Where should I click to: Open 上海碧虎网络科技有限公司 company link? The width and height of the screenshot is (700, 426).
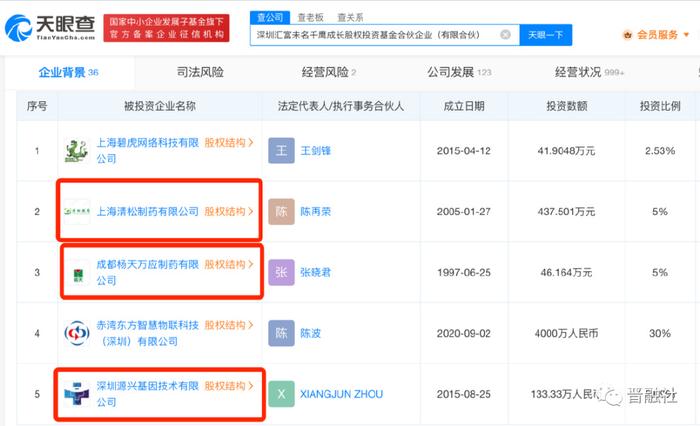click(147, 150)
